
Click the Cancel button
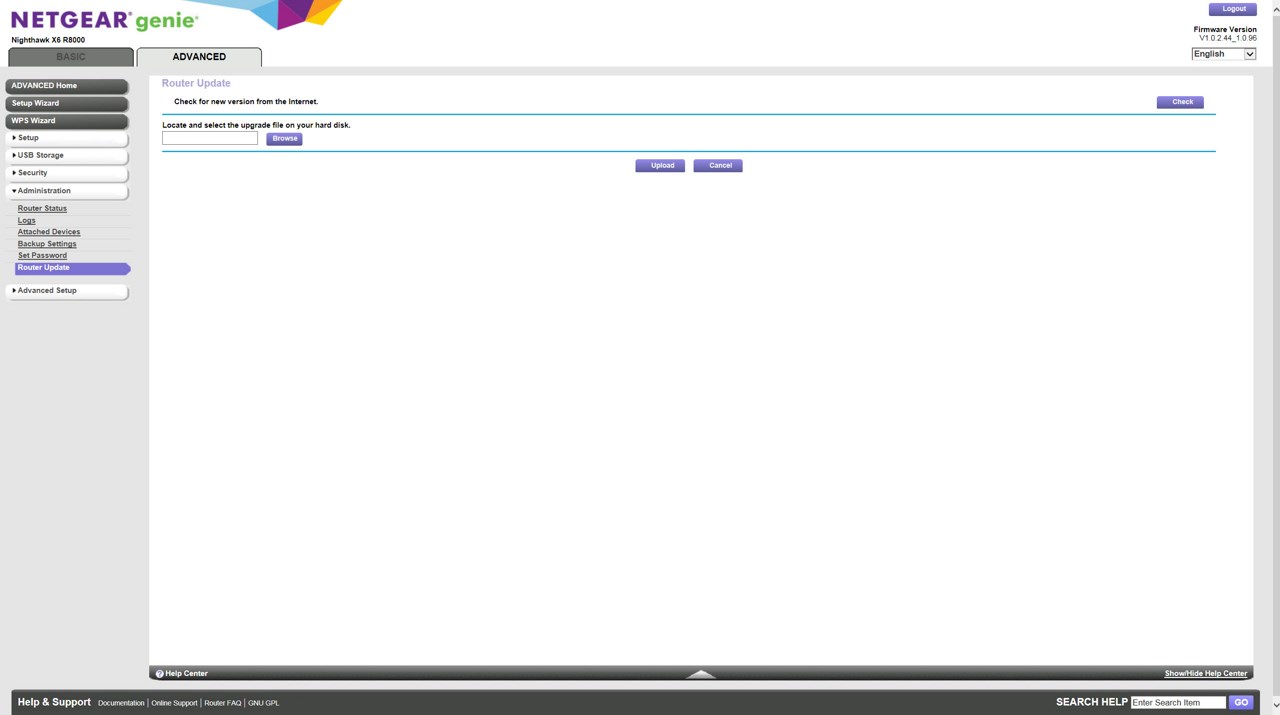point(718,166)
